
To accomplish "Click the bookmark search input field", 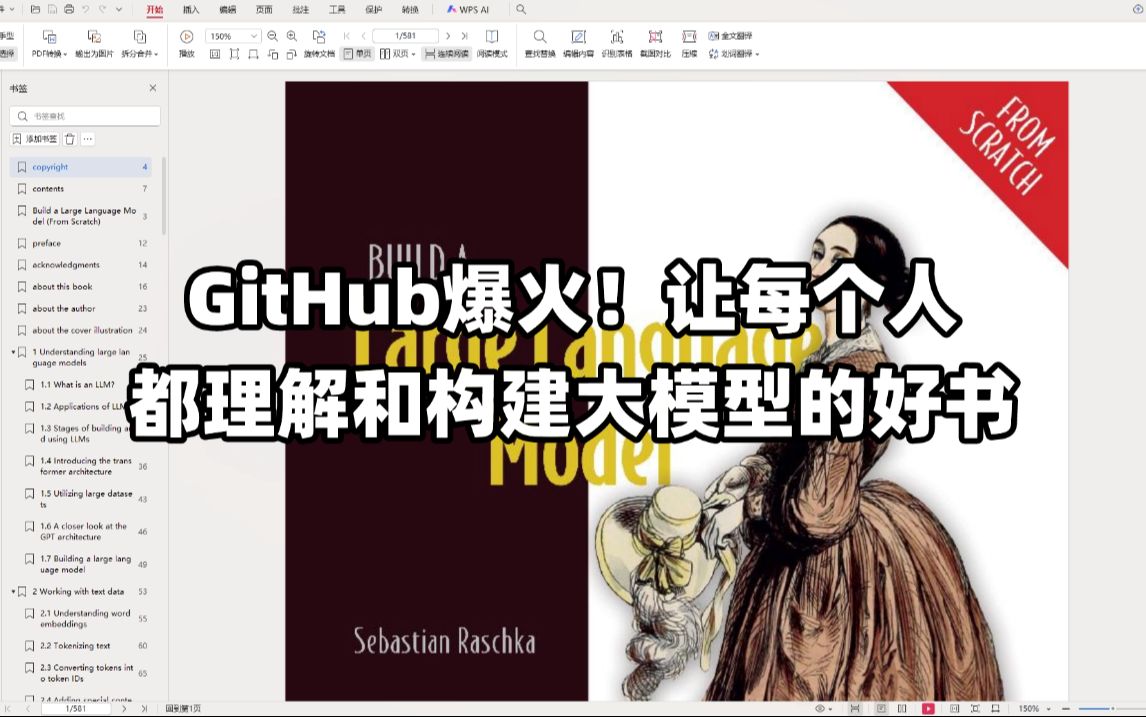I will point(85,115).
